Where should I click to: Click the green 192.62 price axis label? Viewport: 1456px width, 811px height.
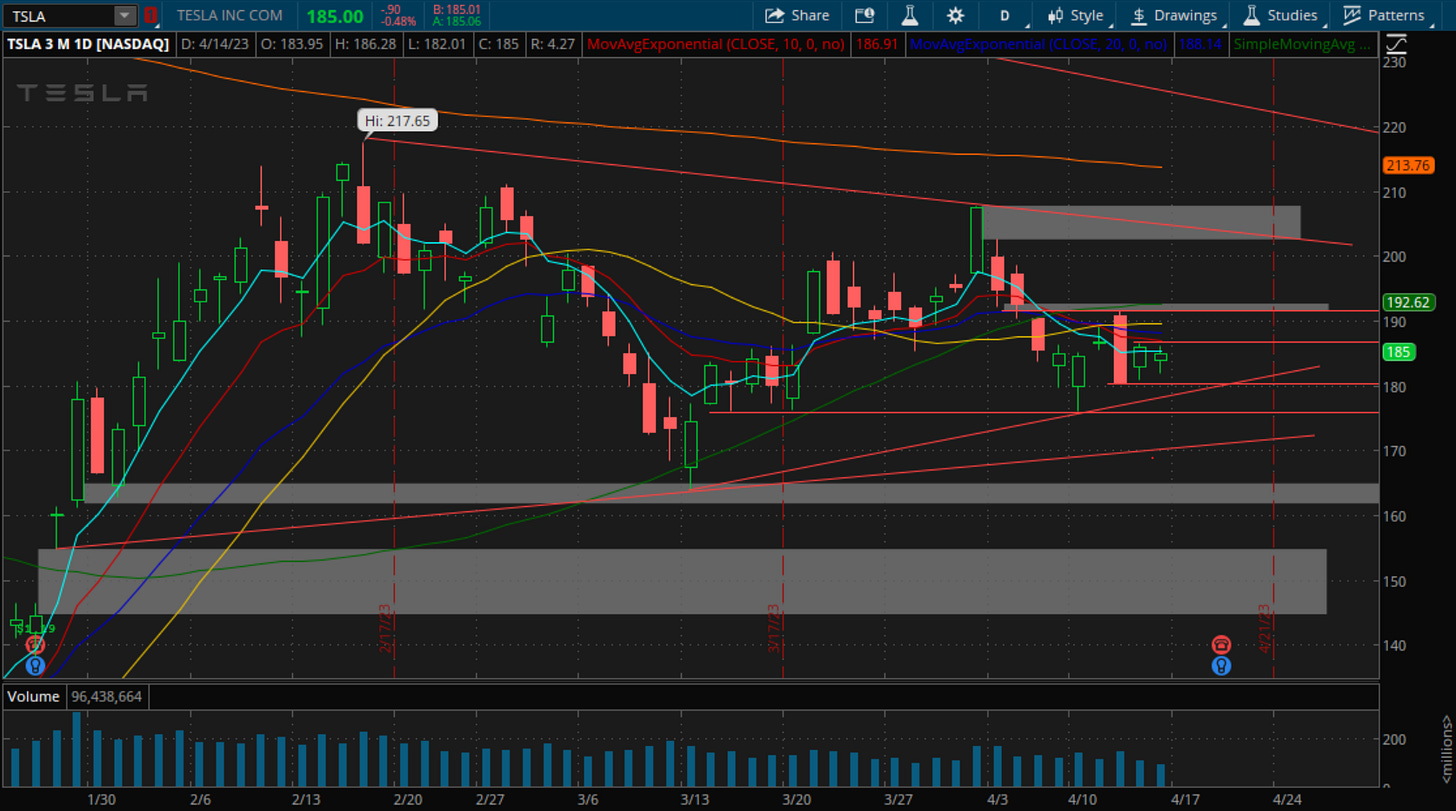click(1408, 301)
